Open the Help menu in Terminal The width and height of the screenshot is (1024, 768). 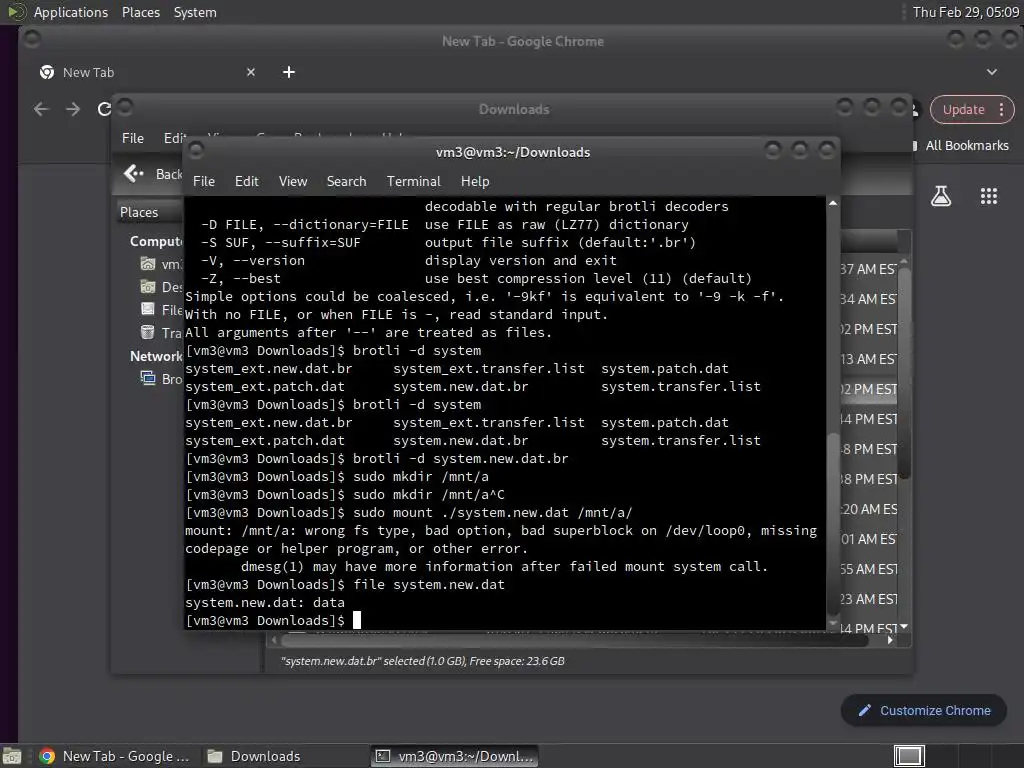tap(475, 182)
